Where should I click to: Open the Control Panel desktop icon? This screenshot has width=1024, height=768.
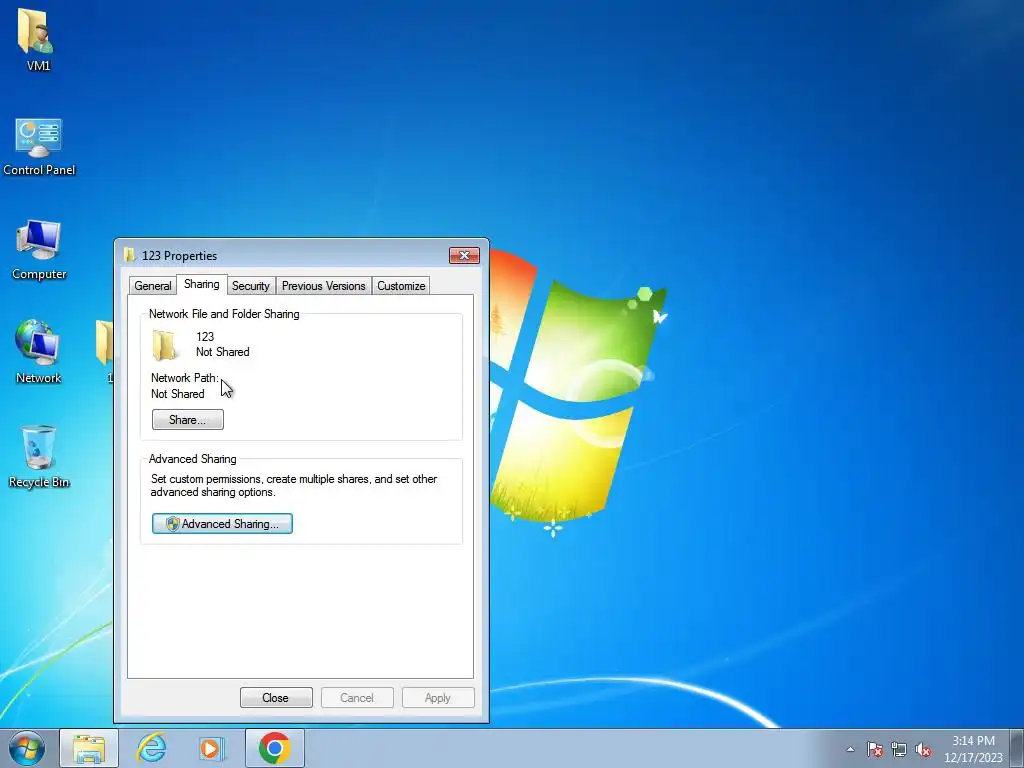click(x=39, y=147)
